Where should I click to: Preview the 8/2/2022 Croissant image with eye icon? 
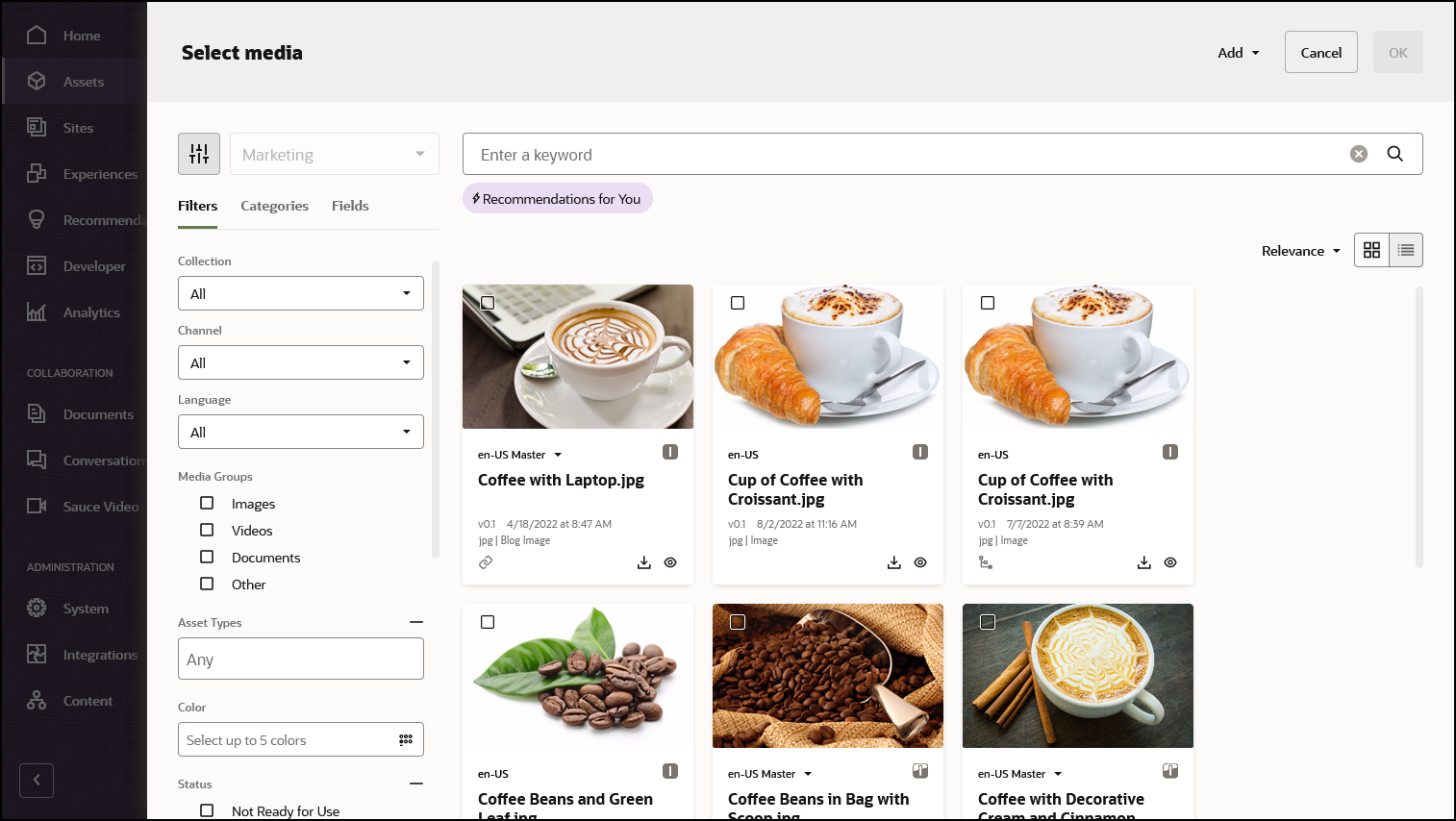(x=920, y=562)
